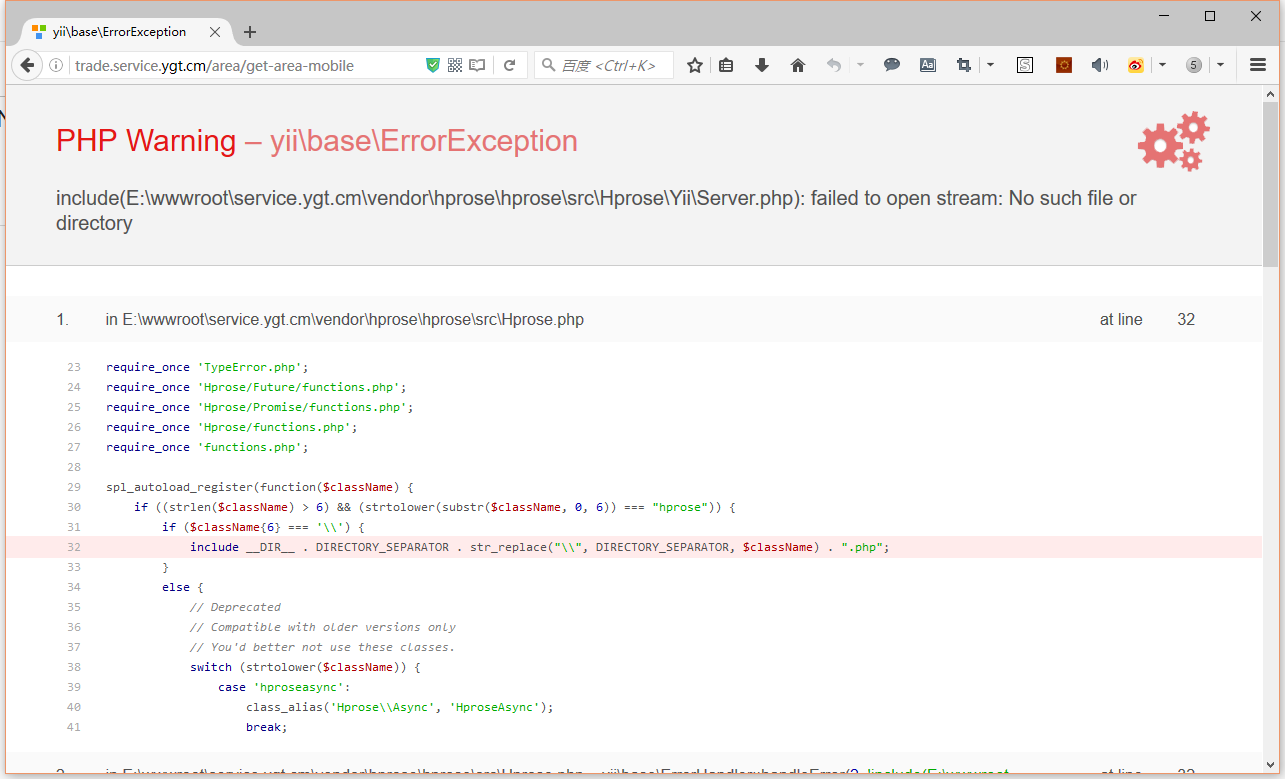Viewport: 1285px width, 779px height.
Task: Open the QR code icon in address bar
Action: 455,65
